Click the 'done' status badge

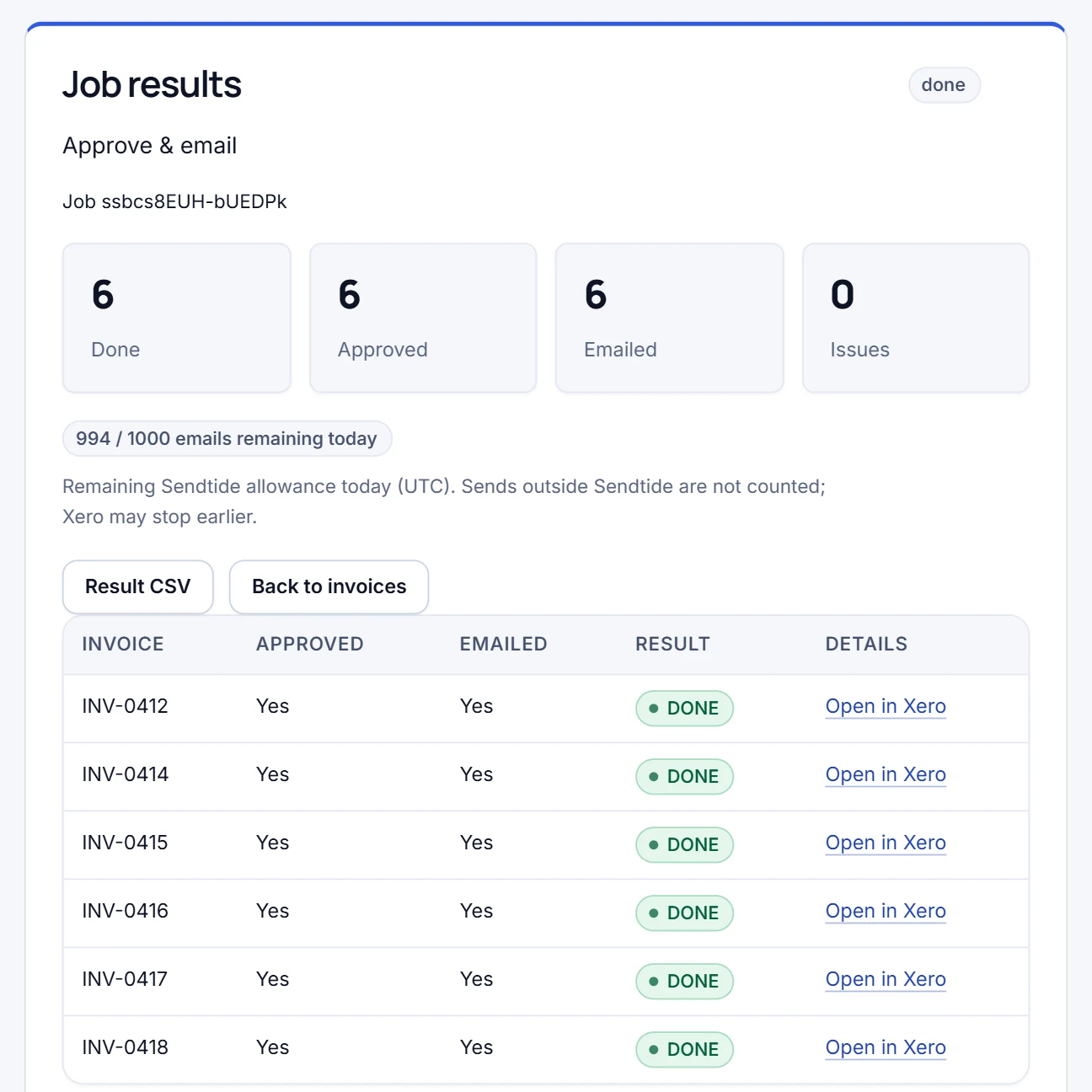(944, 85)
